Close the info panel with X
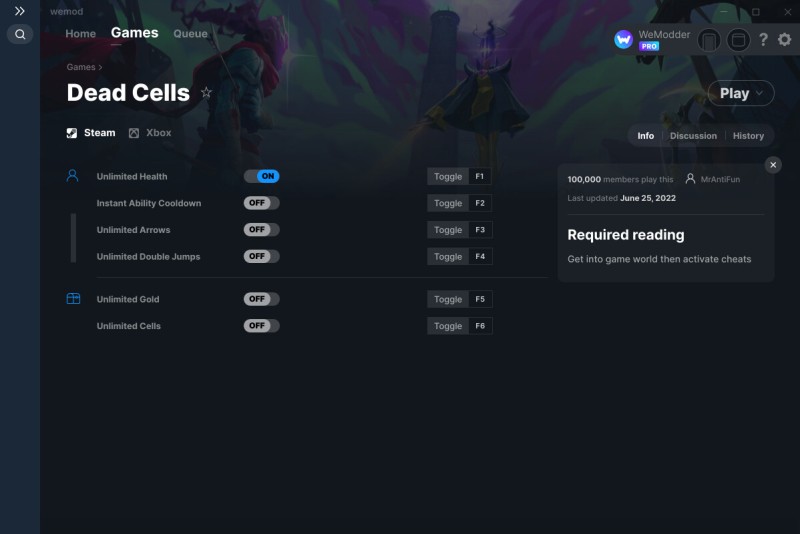Image resolution: width=800 pixels, height=534 pixels. 773,165
